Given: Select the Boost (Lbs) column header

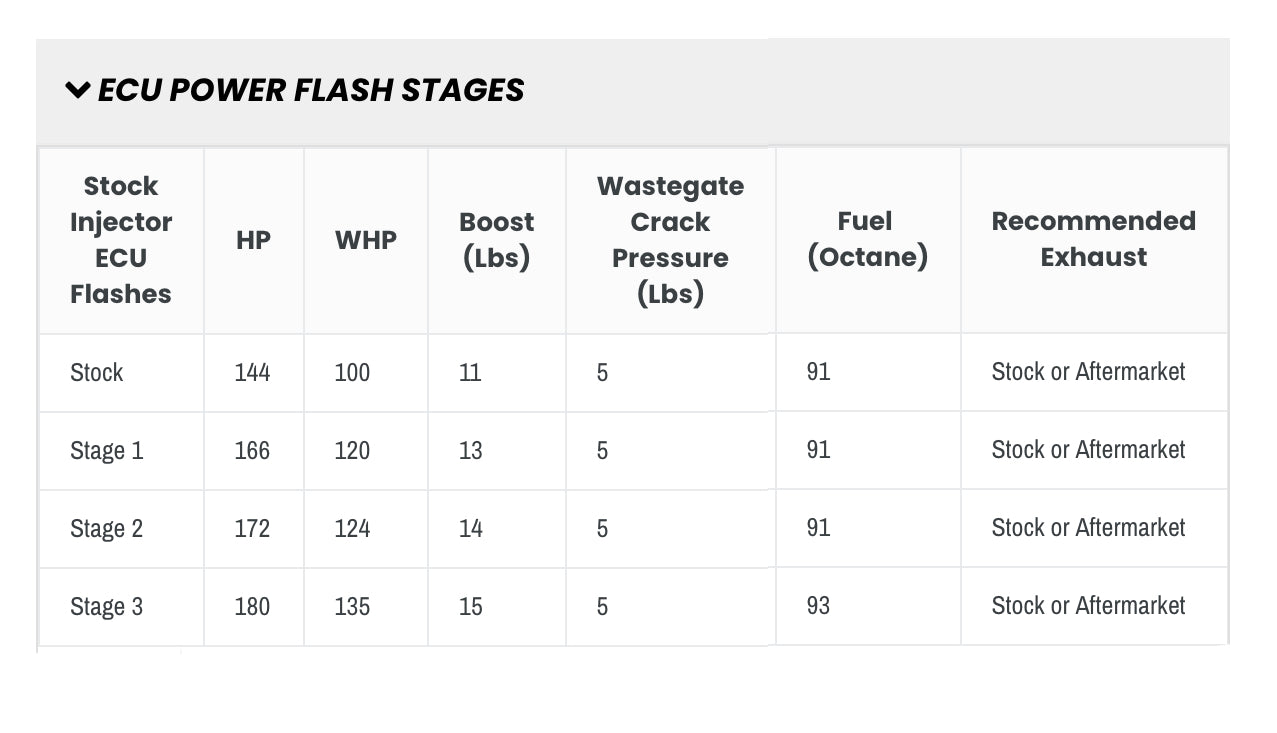Looking at the screenshot, I should point(496,240).
